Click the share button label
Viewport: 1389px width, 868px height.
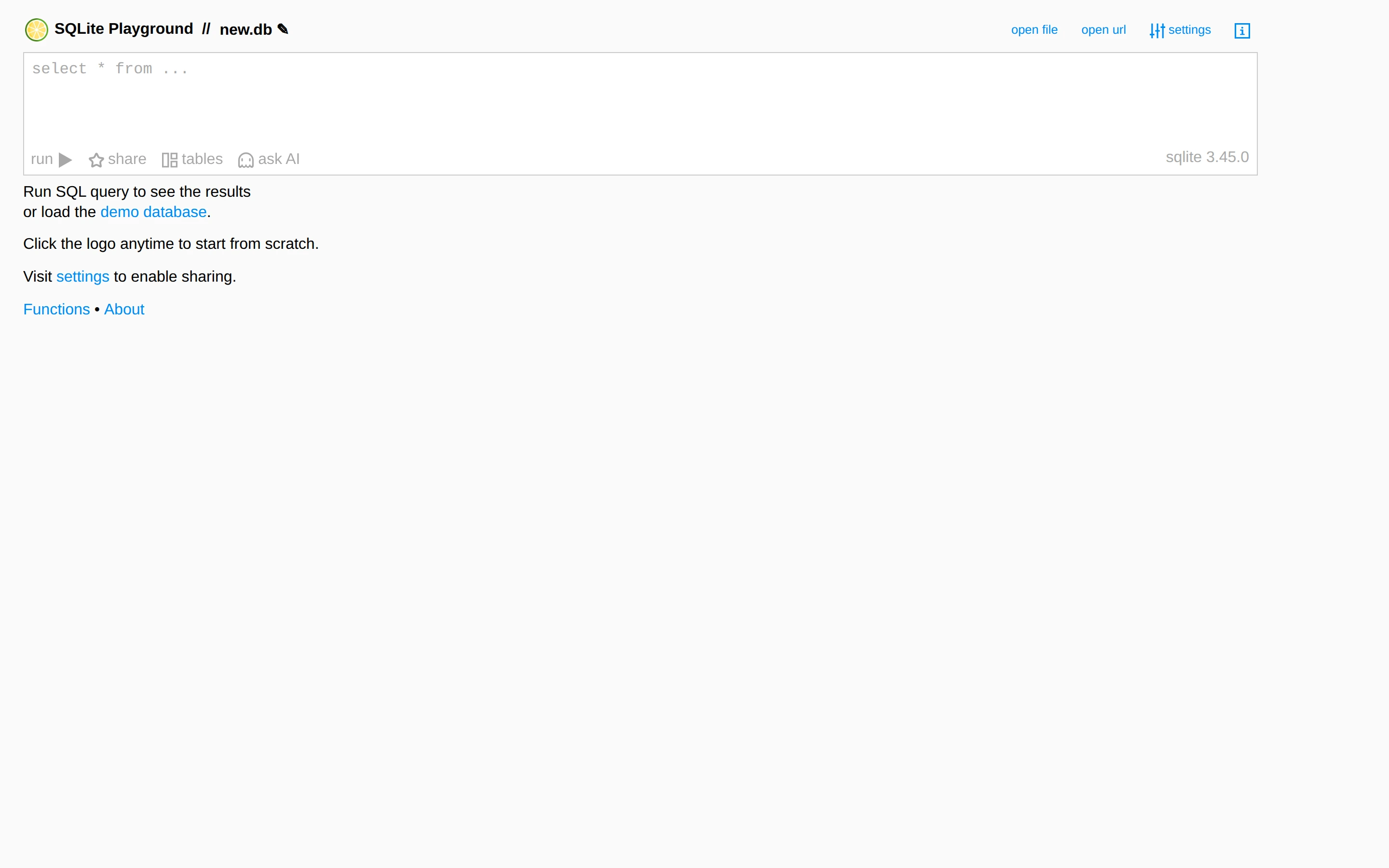coord(127,159)
